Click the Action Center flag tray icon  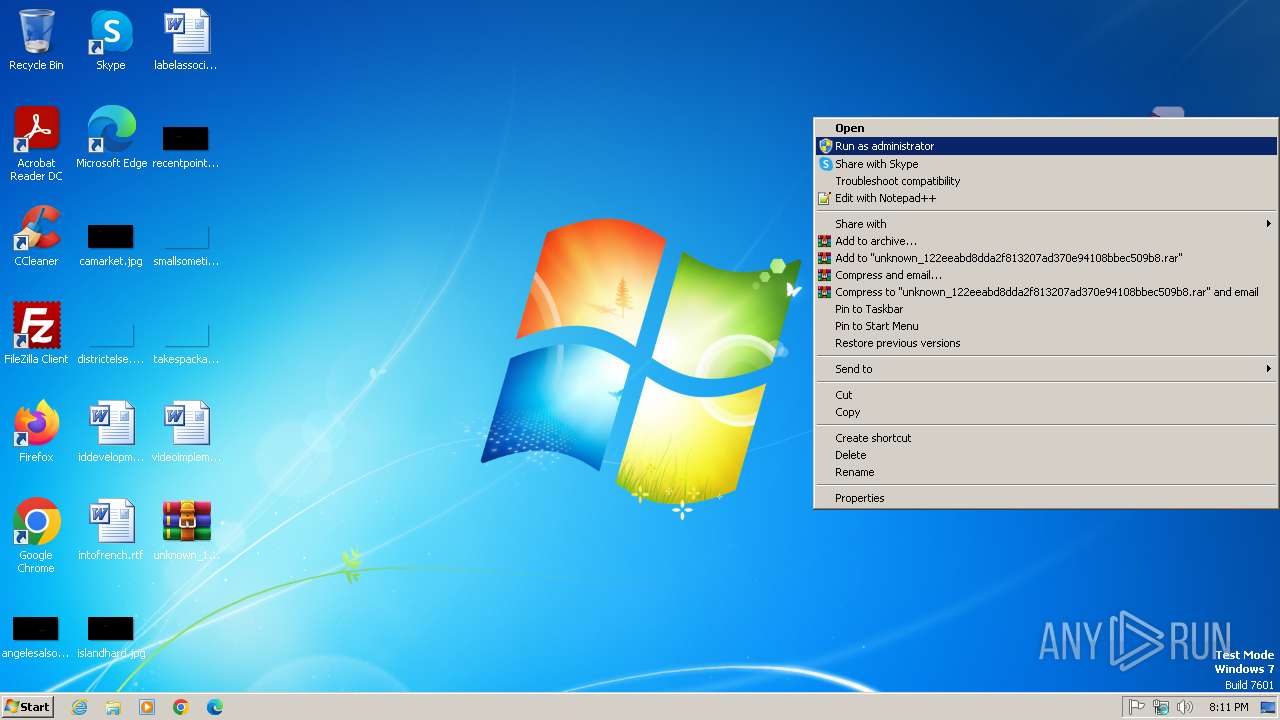(1137, 707)
